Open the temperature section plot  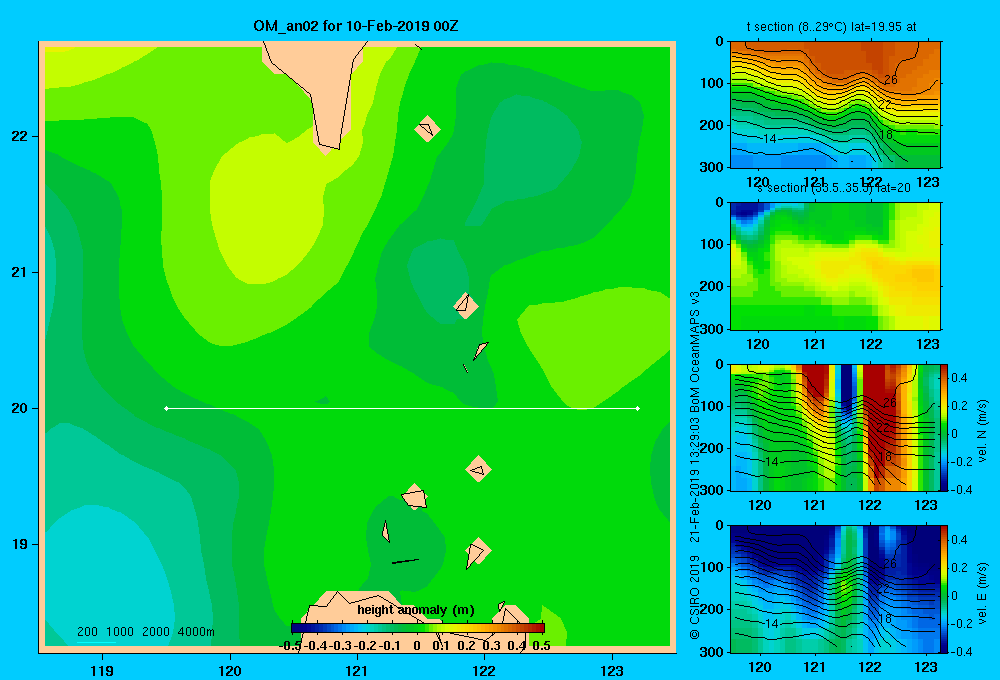click(x=835, y=105)
